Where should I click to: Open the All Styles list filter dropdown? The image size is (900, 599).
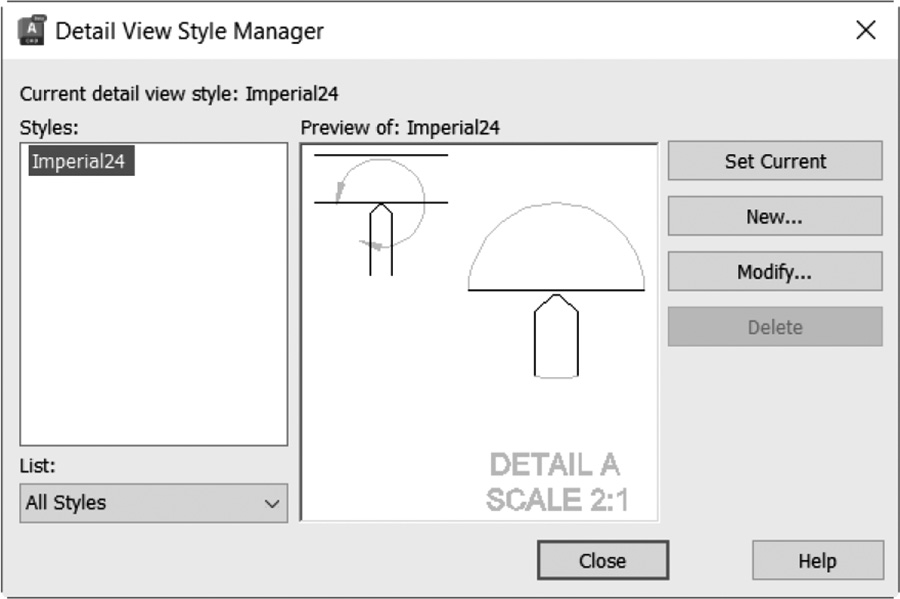[154, 503]
